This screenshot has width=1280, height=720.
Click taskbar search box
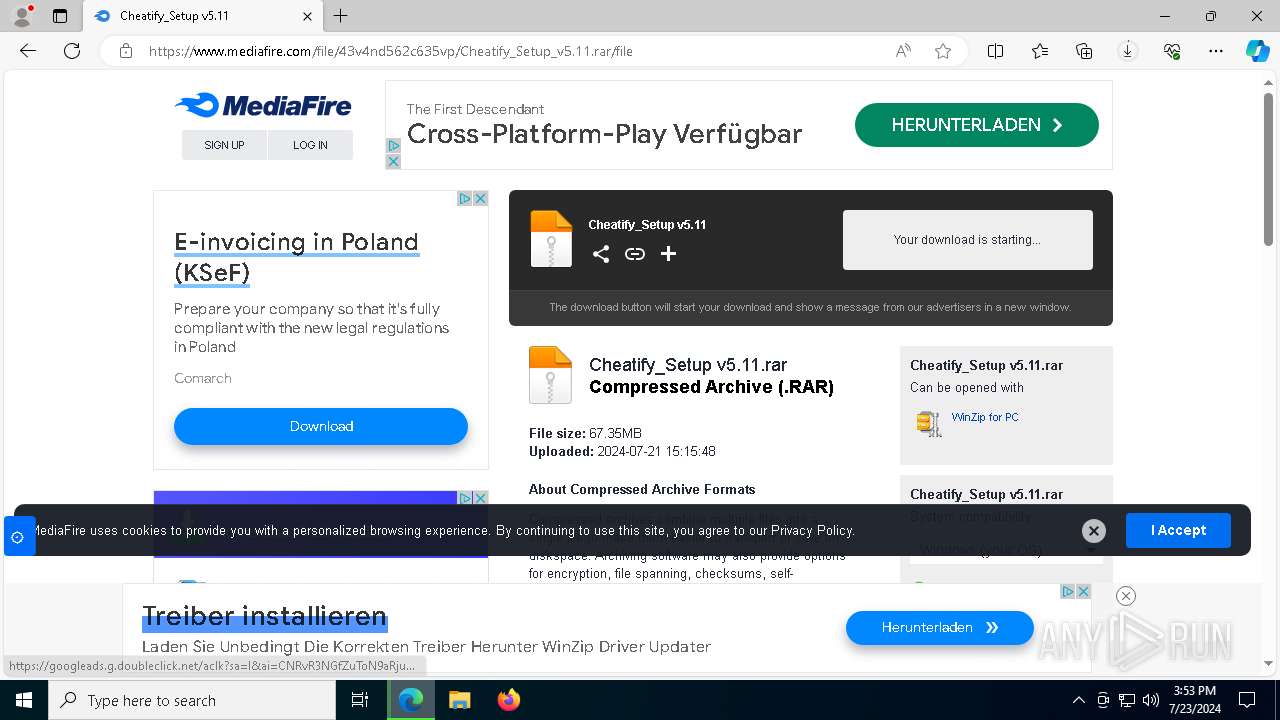[x=192, y=700]
